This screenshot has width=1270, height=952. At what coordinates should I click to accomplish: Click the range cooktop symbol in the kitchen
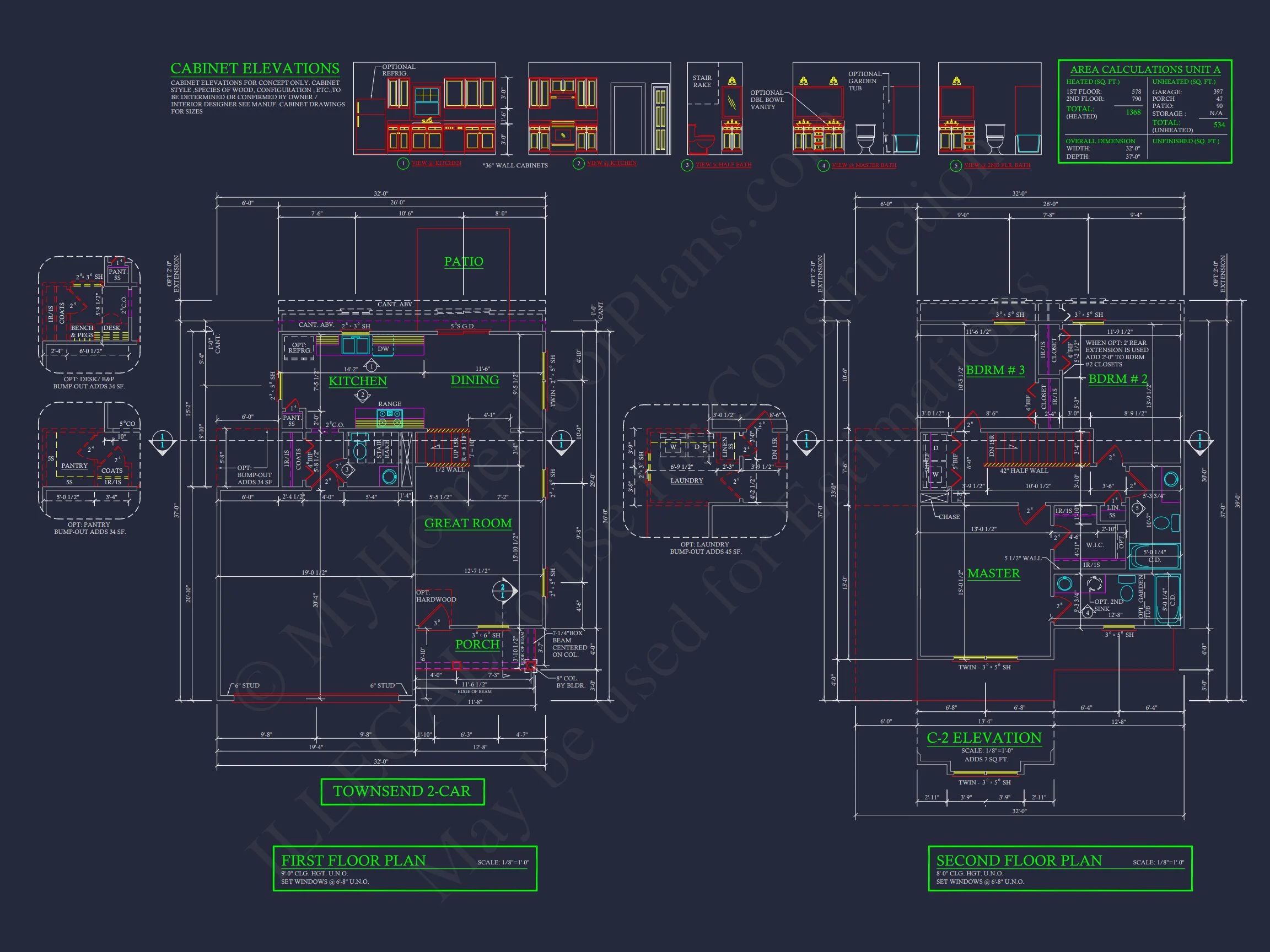point(390,418)
